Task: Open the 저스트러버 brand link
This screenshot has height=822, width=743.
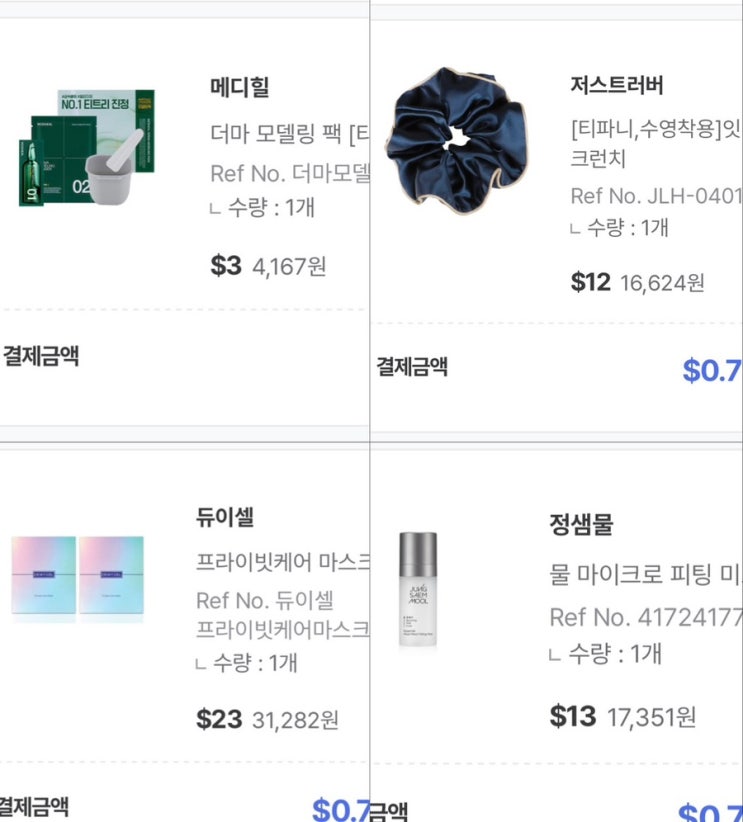Action: coord(616,84)
